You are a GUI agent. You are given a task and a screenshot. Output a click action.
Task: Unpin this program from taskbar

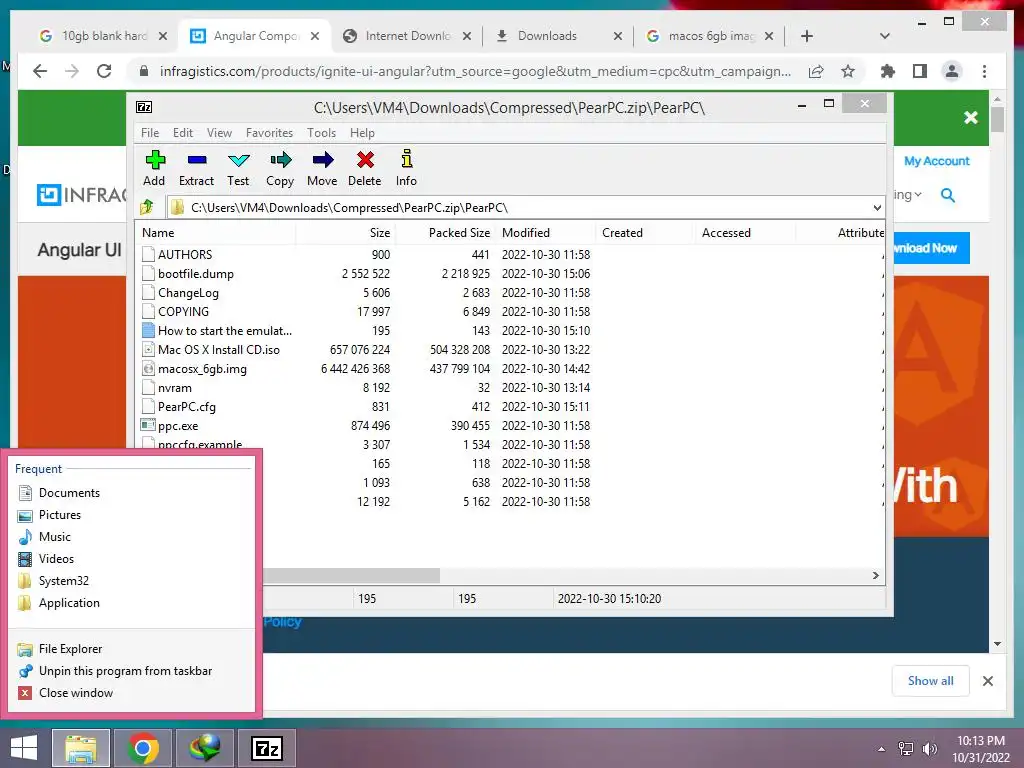(x=131, y=671)
